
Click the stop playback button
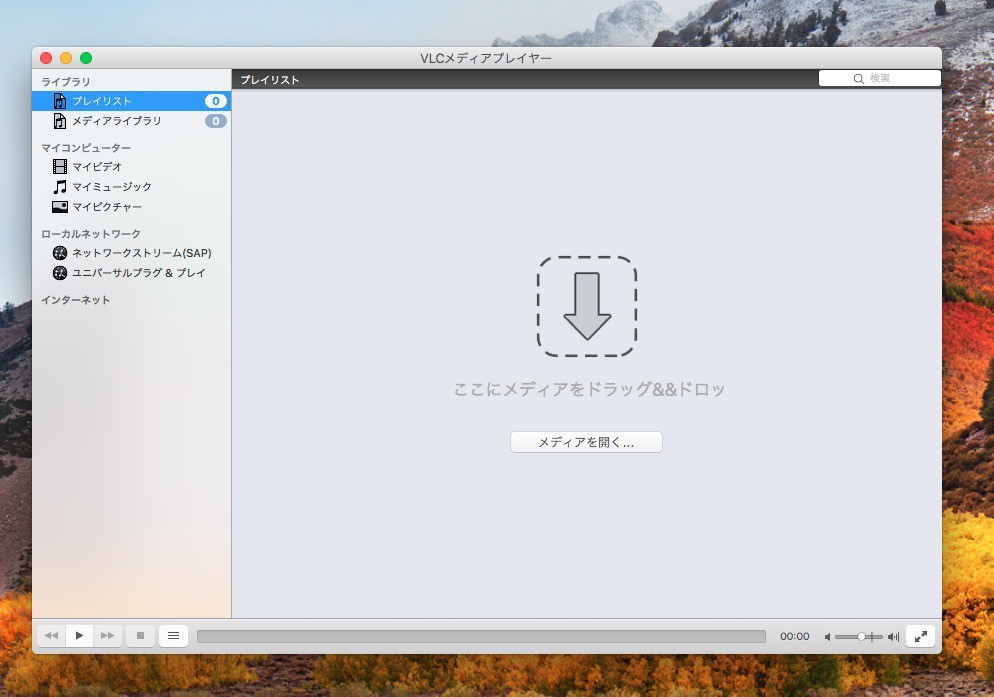click(x=141, y=635)
